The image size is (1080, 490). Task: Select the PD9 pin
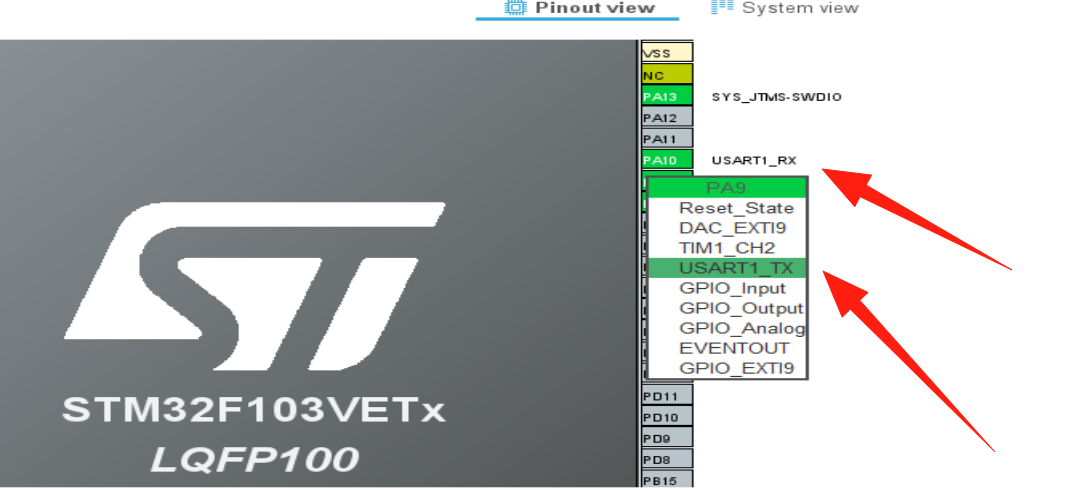667,438
